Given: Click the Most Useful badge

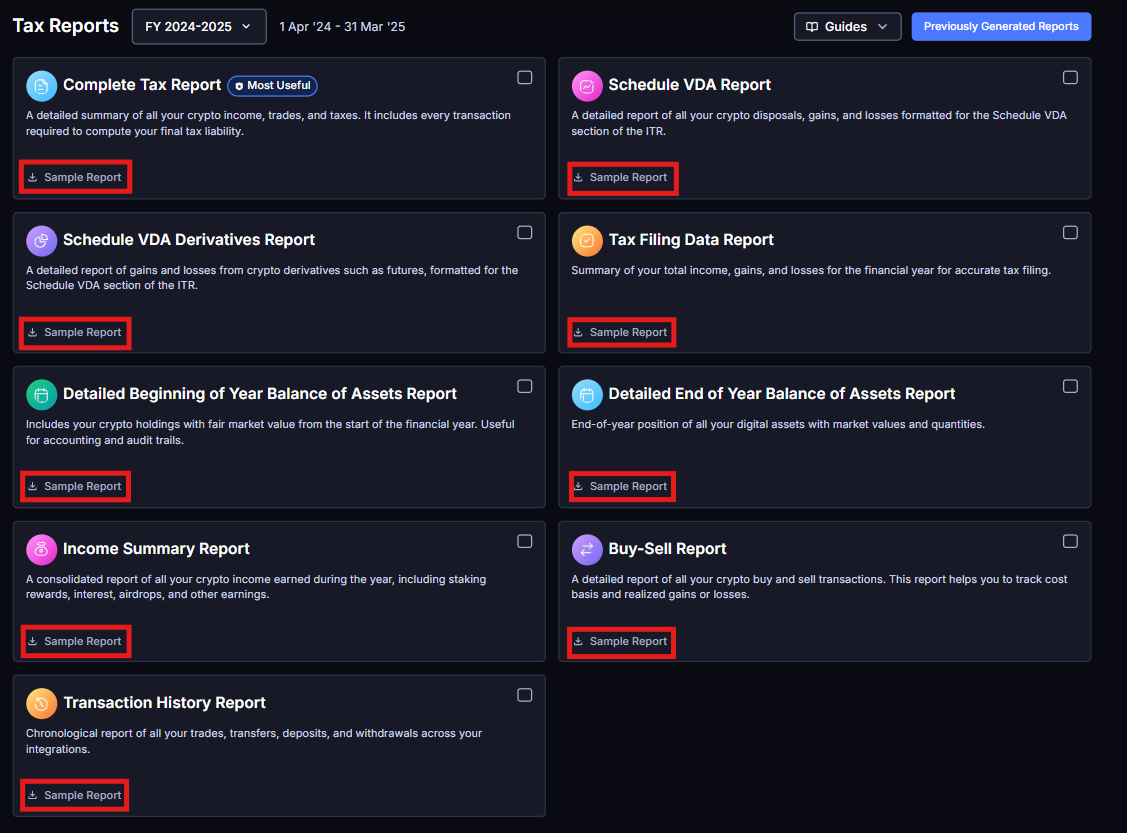Looking at the screenshot, I should pos(272,86).
